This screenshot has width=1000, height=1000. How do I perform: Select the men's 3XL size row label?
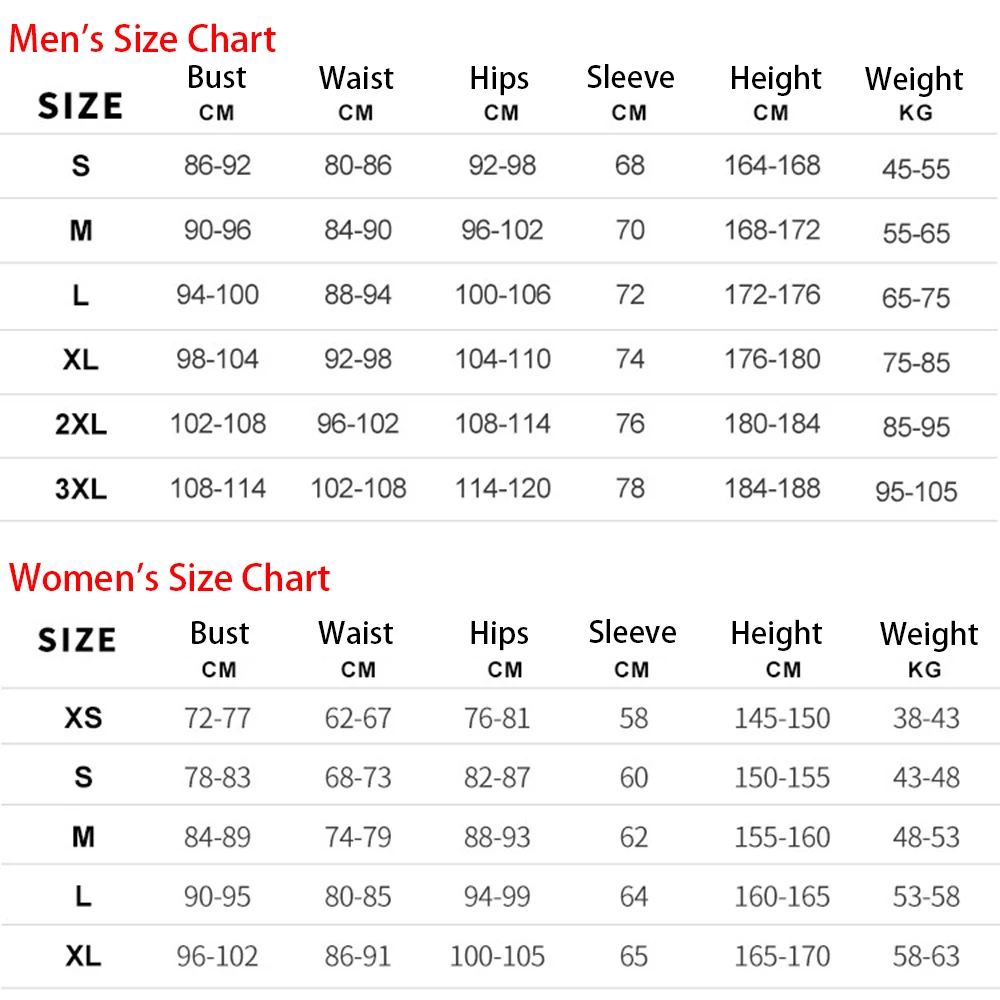coord(81,490)
